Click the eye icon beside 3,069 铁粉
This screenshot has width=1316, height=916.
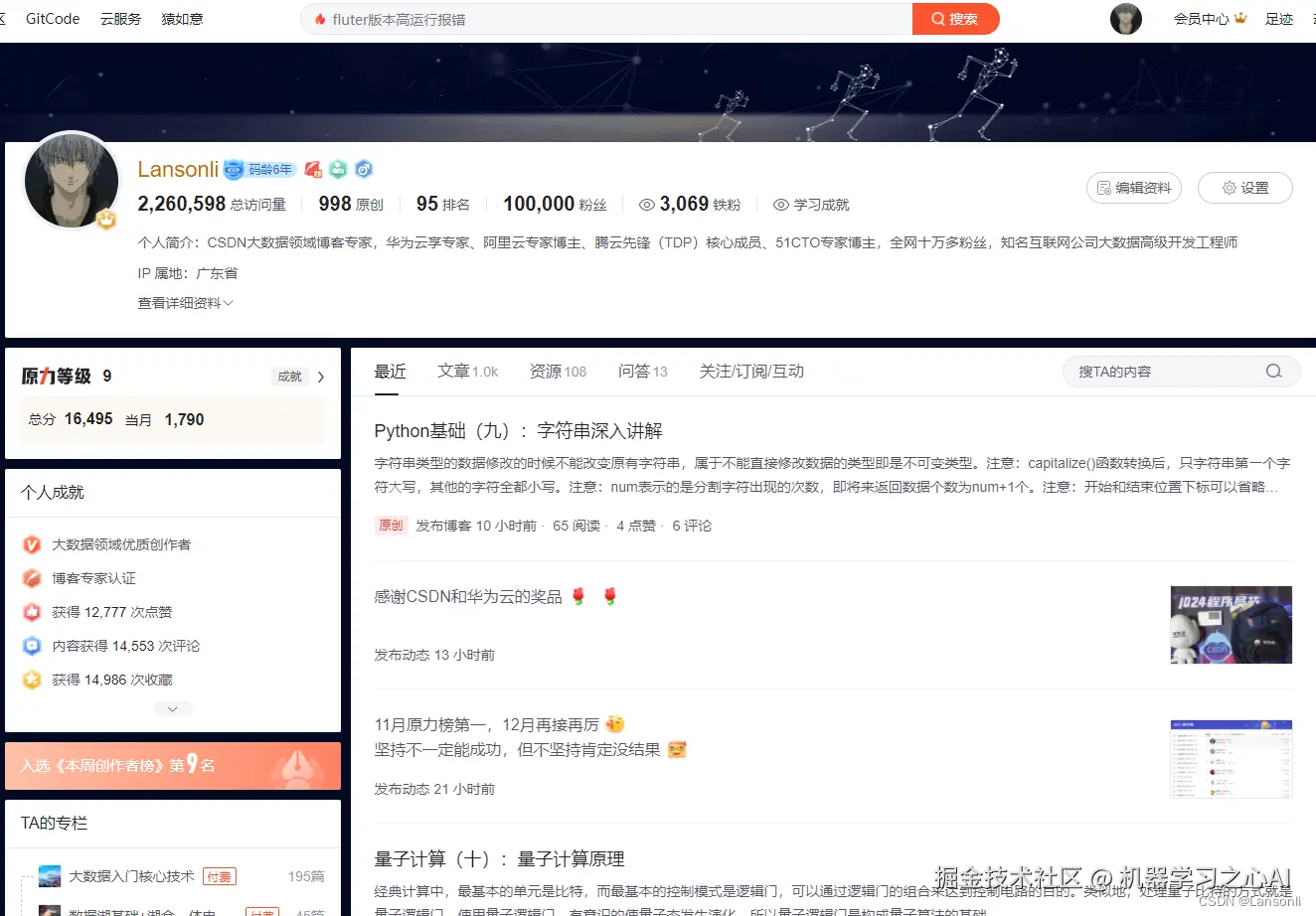646,205
